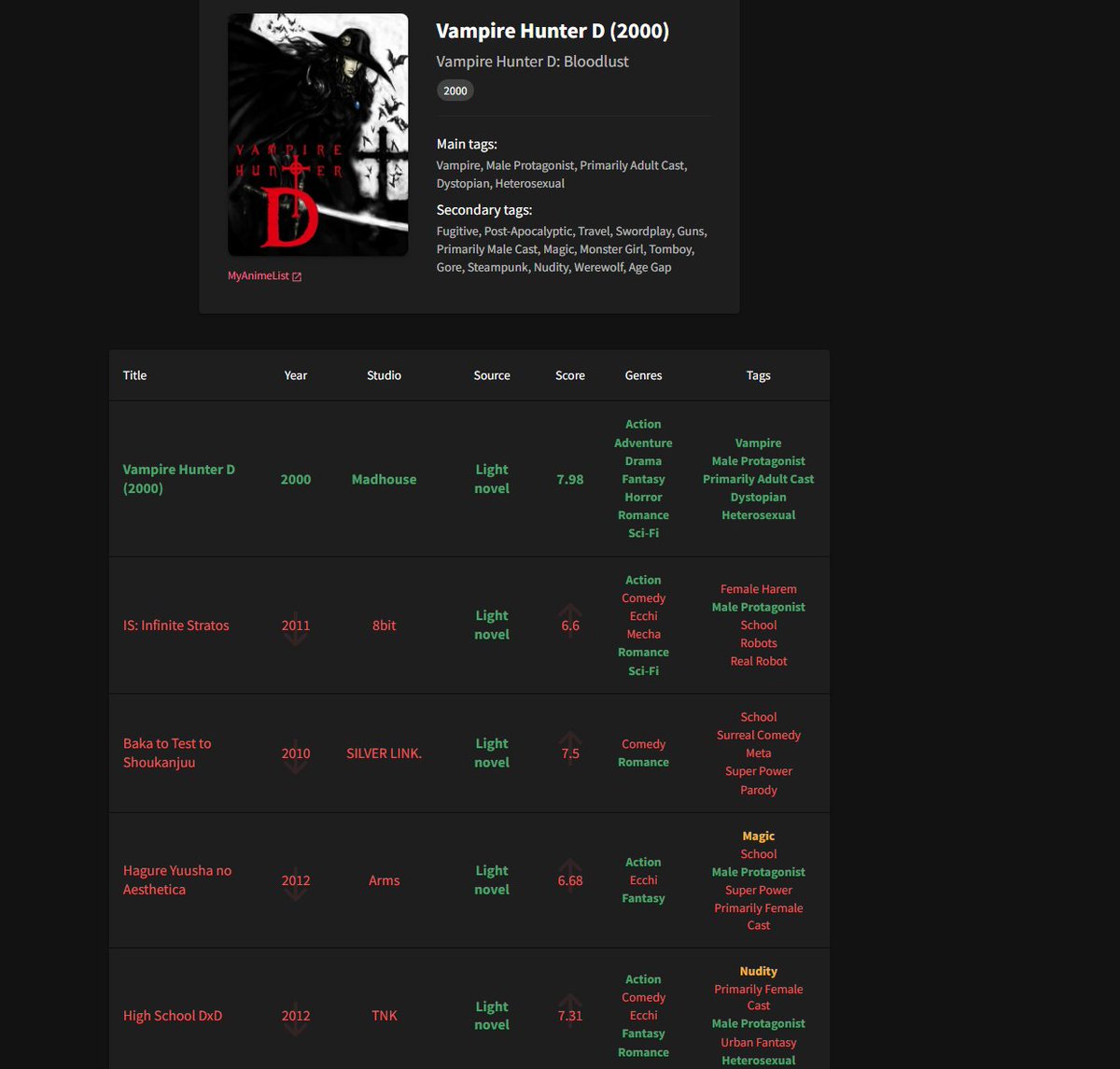Click the Year column header
The width and height of the screenshot is (1120, 1069).
296,375
